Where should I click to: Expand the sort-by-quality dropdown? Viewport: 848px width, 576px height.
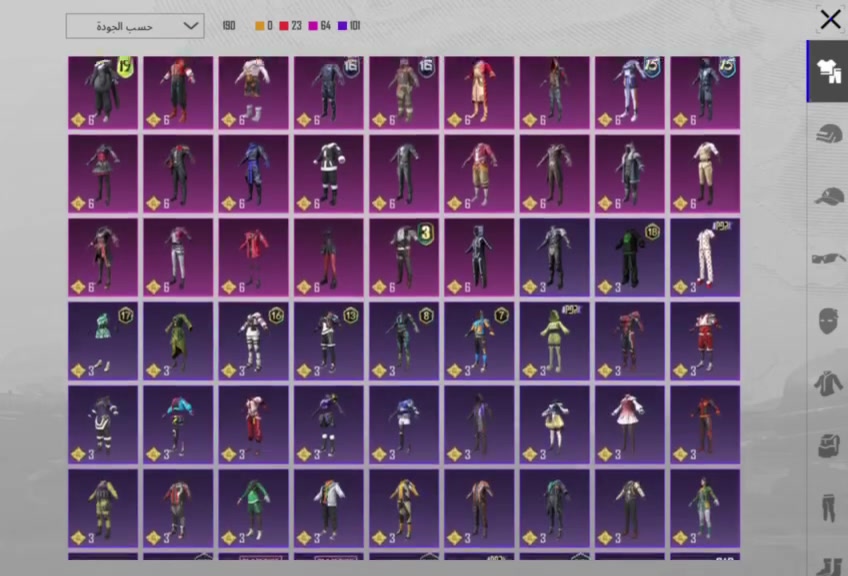point(135,26)
